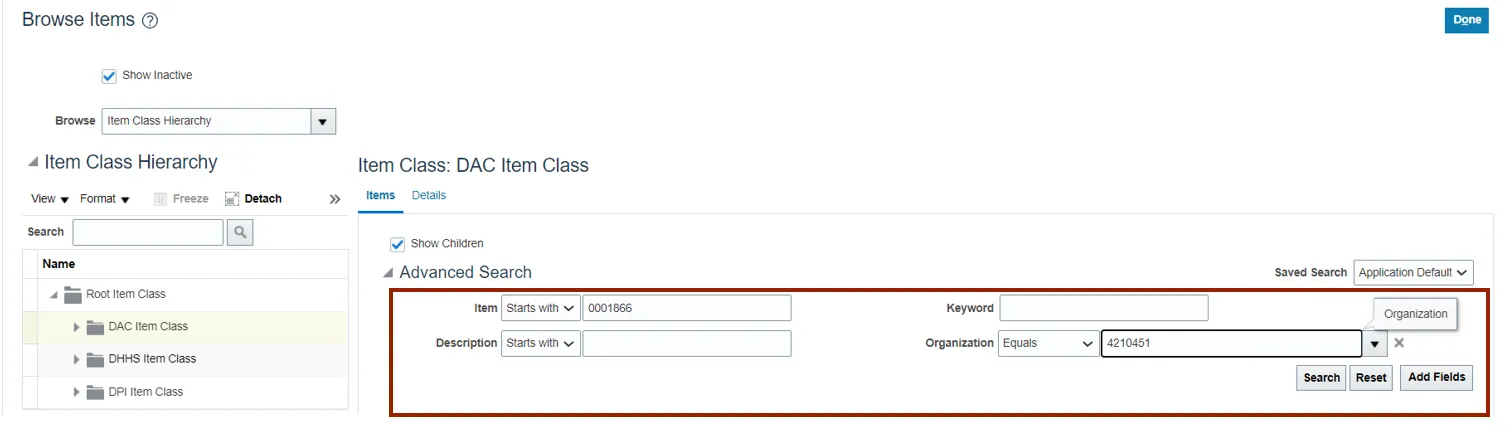Click the Freeze column icon
The image size is (1507, 447).
161,199
